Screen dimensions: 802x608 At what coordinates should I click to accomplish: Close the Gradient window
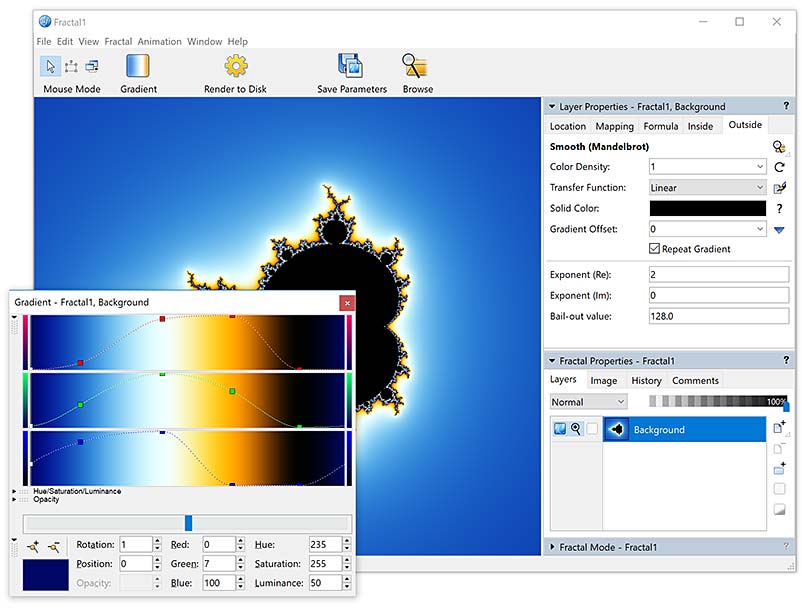point(347,303)
